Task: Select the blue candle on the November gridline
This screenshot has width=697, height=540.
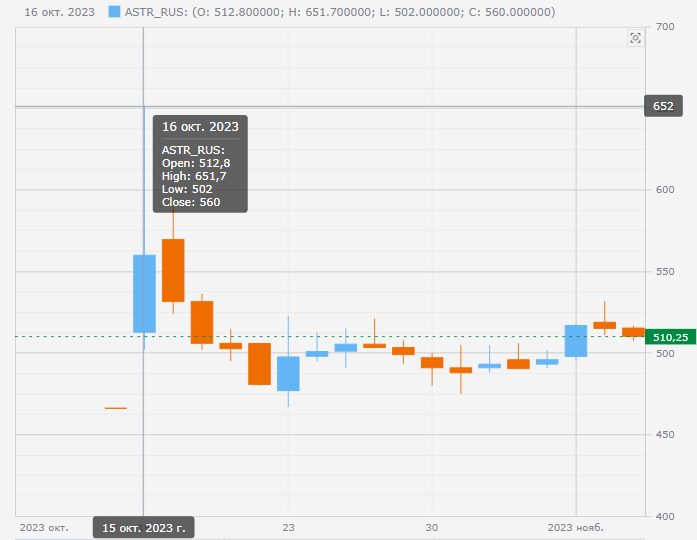Action: click(576, 340)
